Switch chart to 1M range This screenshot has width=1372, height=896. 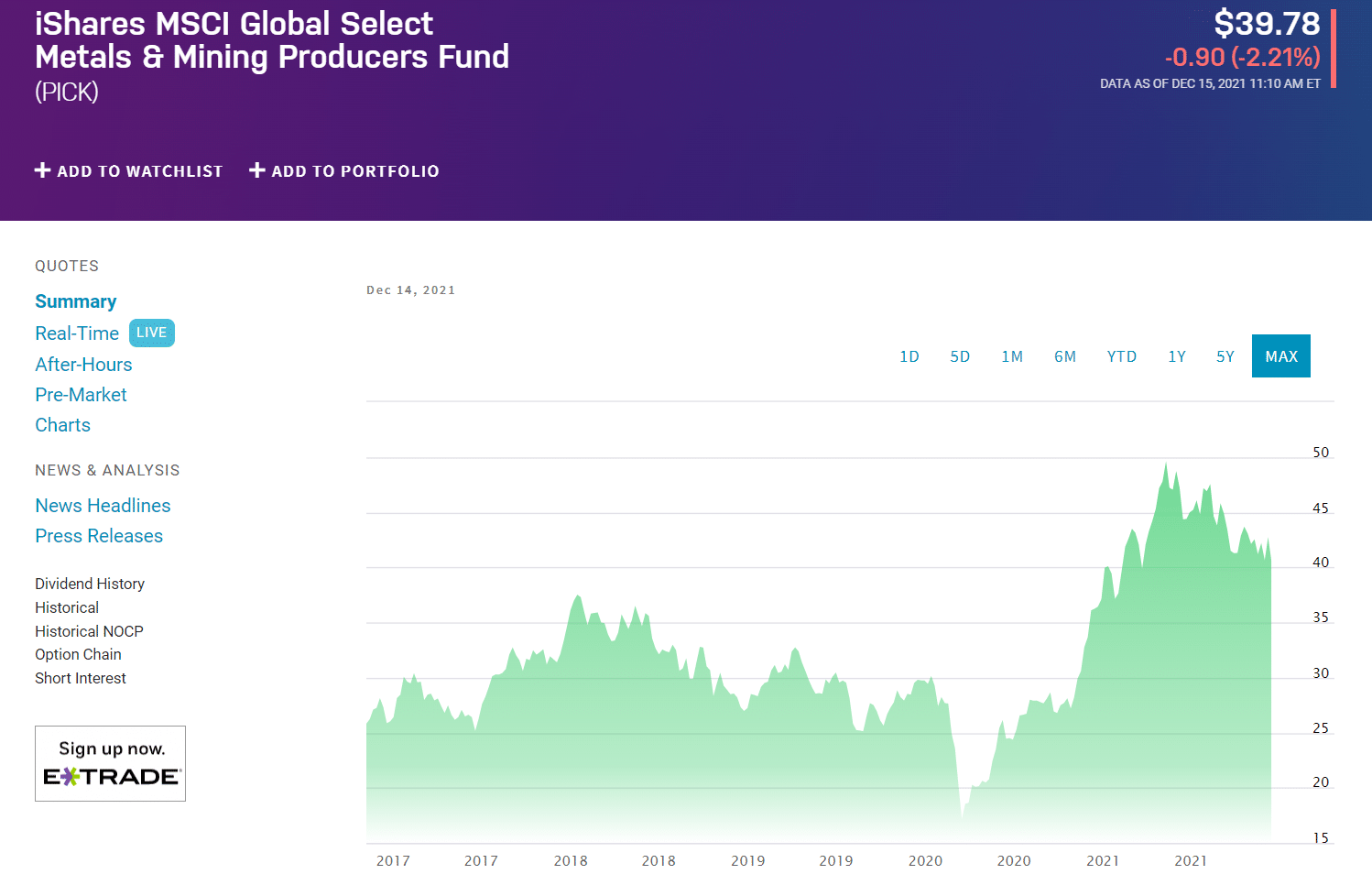pyautogui.click(x=1012, y=356)
